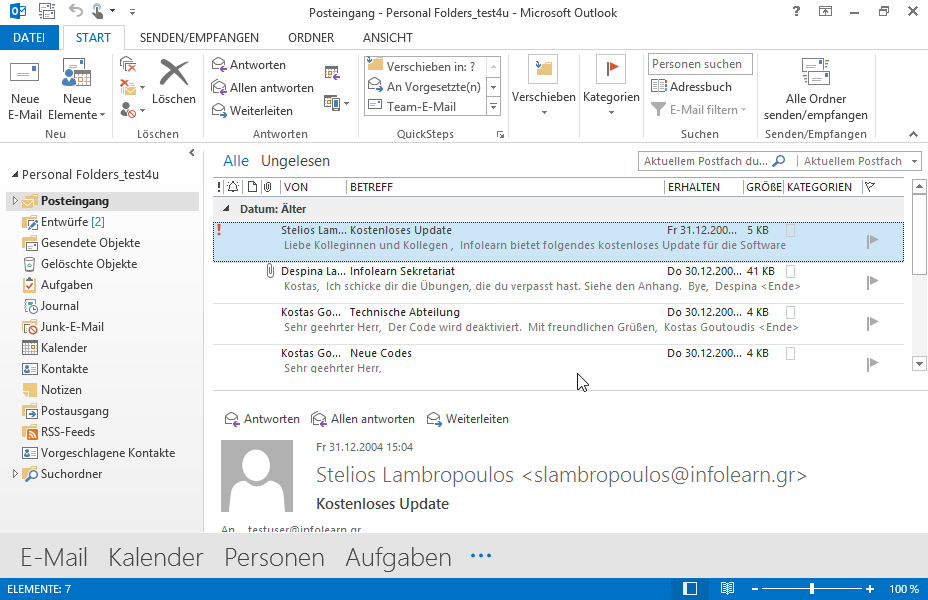
Task: Sort by importance column header icon
Action: pos(219,187)
